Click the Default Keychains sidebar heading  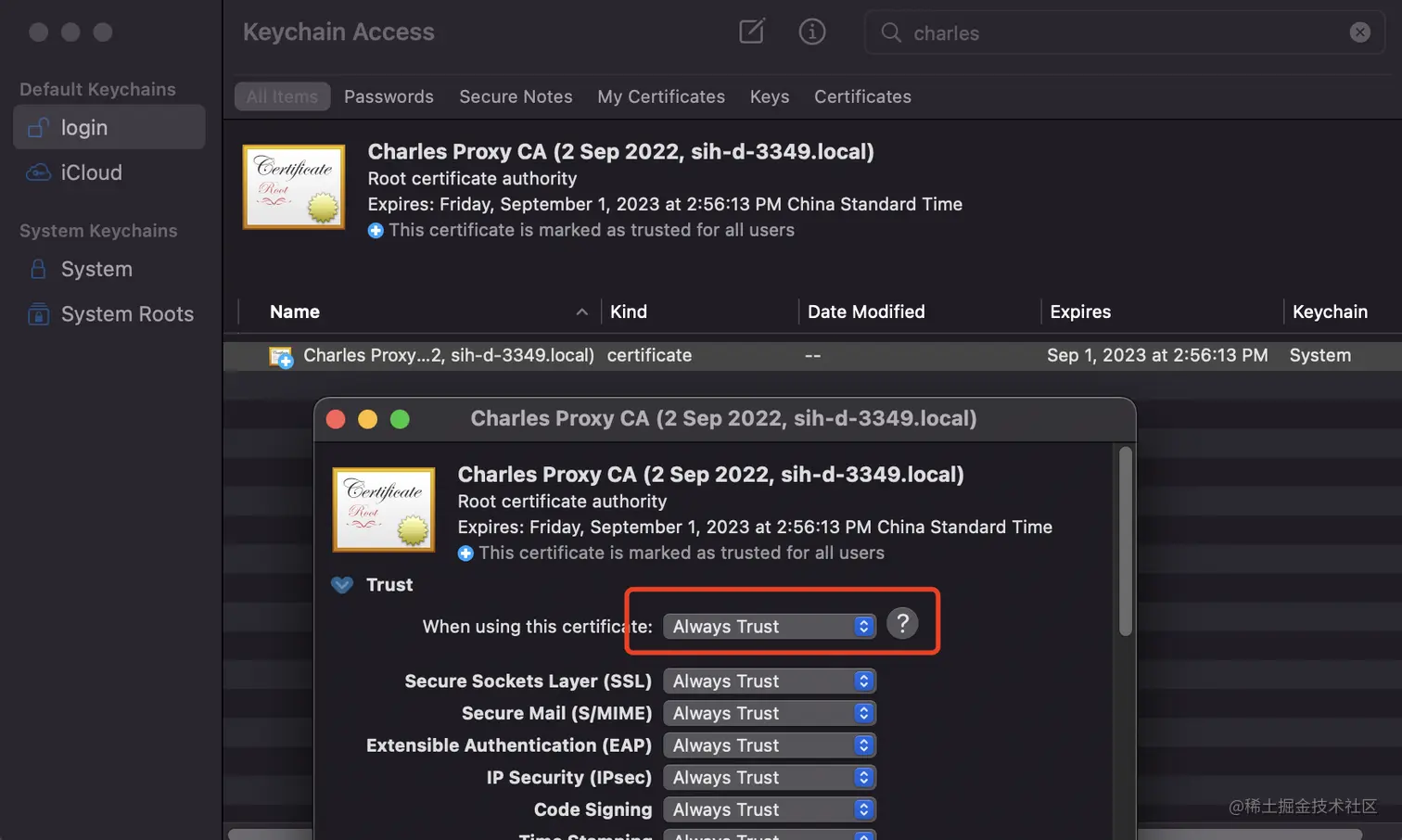(97, 90)
